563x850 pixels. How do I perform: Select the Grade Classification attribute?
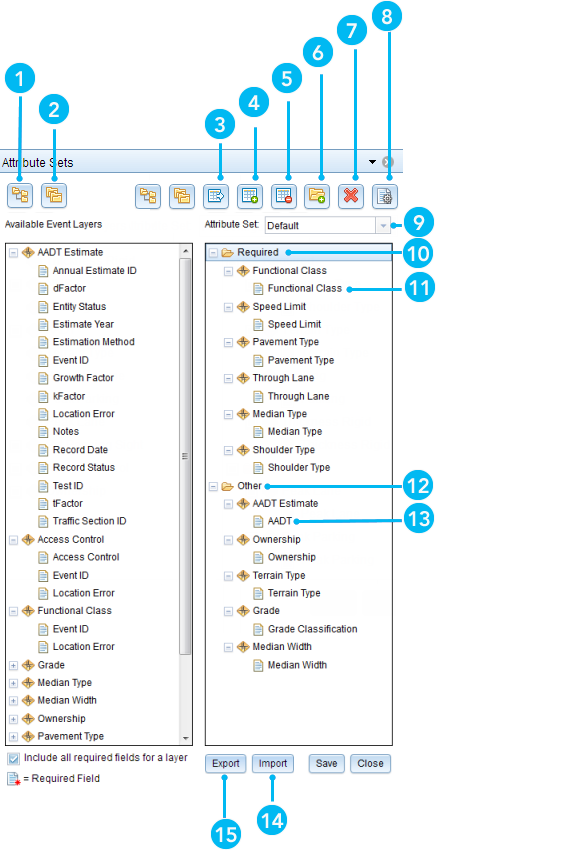(x=313, y=629)
